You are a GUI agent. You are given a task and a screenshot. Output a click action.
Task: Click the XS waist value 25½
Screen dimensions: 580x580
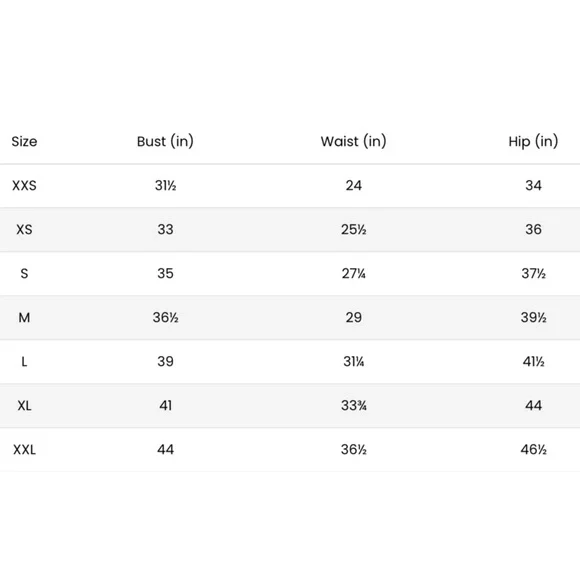(x=354, y=230)
